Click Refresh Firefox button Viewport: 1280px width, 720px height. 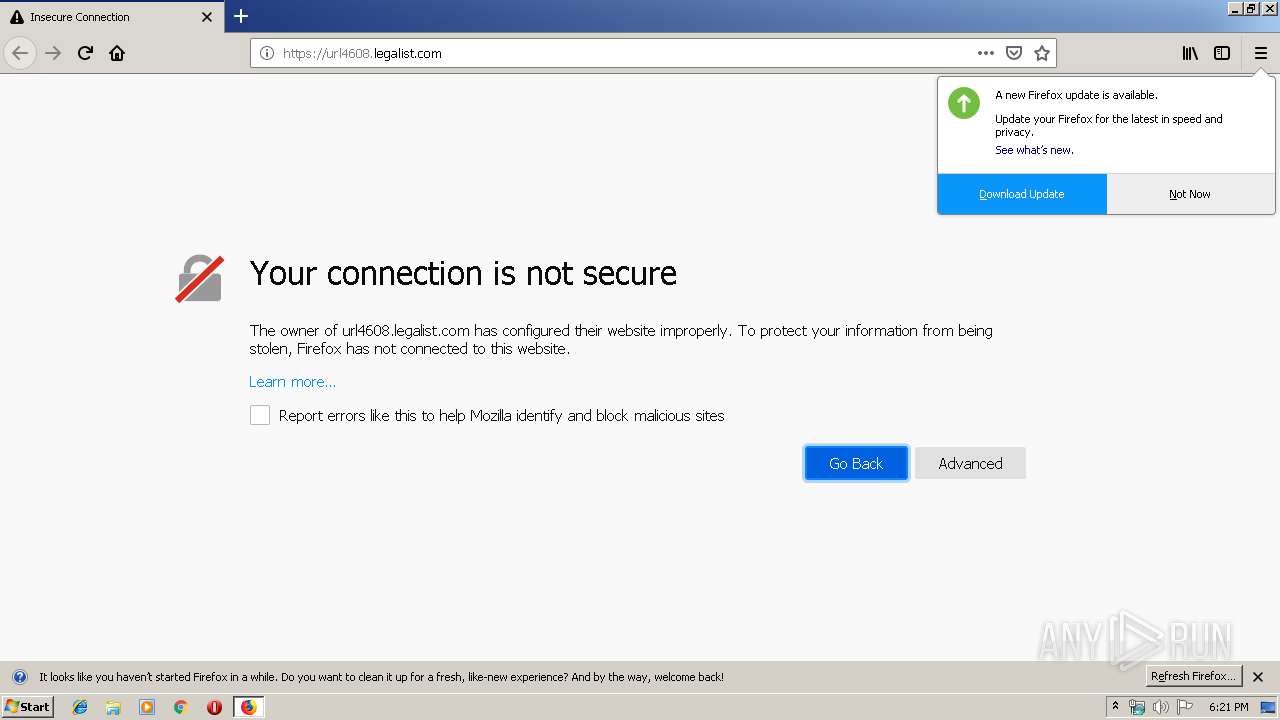pos(1193,676)
